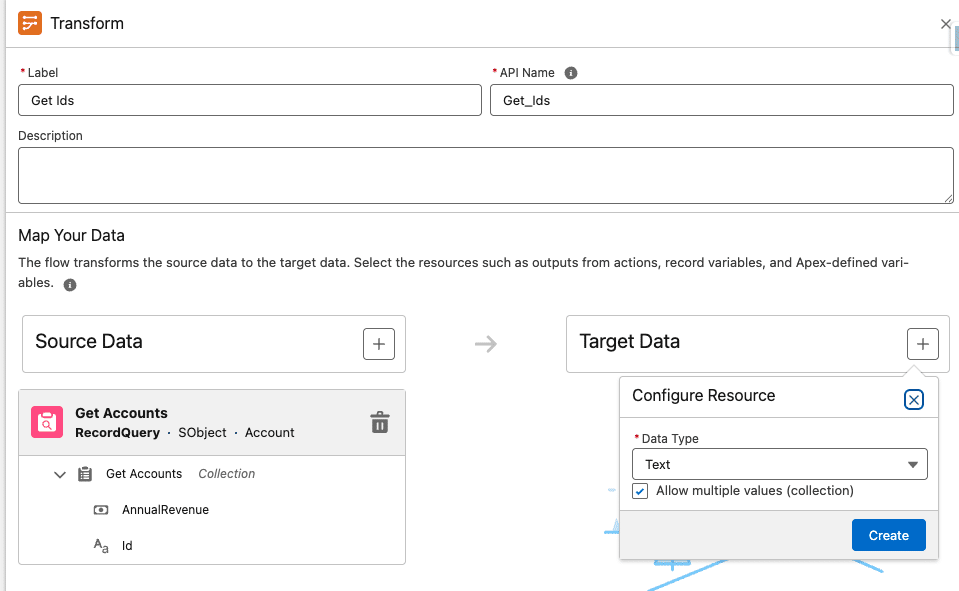Click the orange Transform element icon

pyautogui.click(x=30, y=23)
